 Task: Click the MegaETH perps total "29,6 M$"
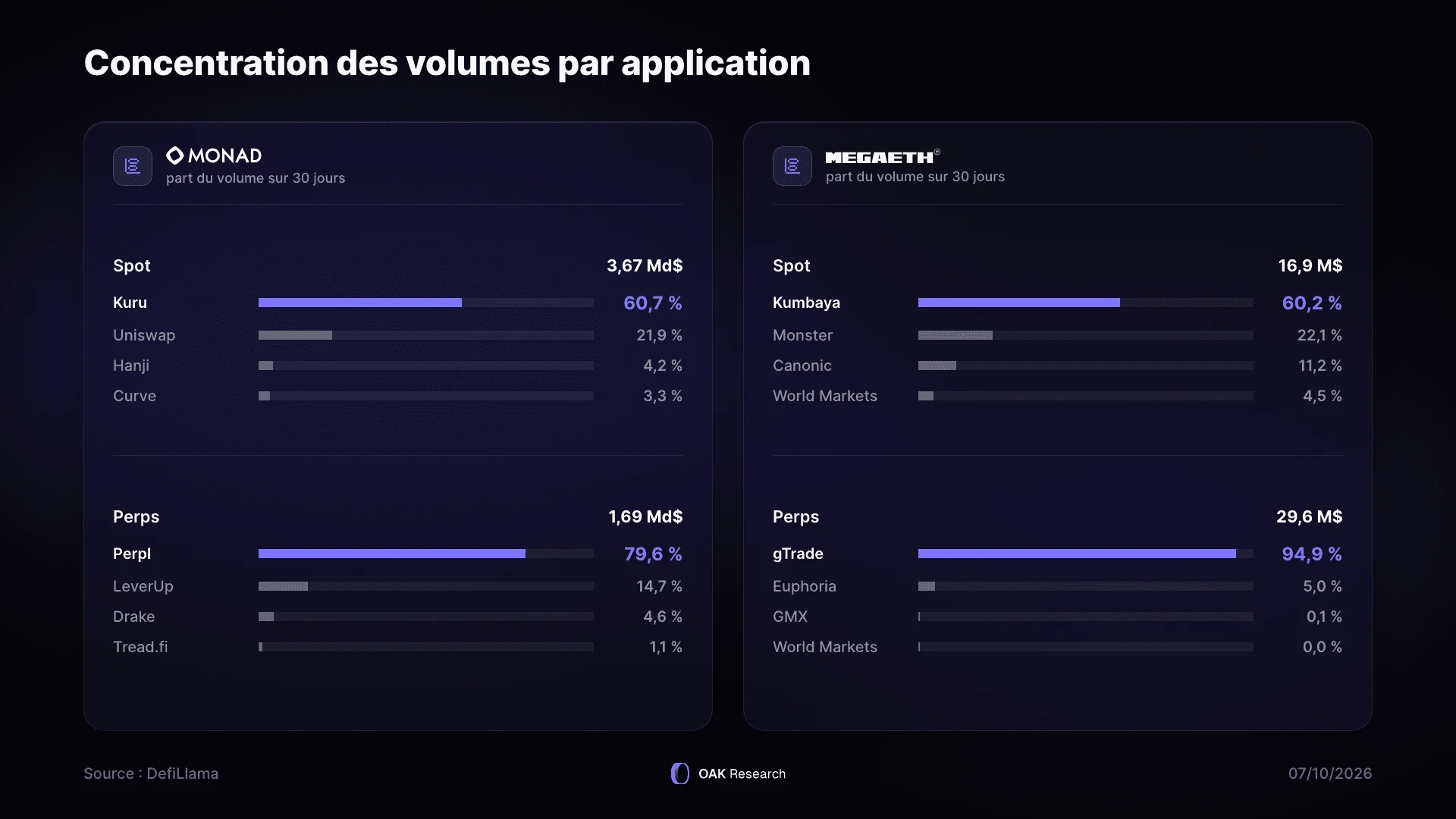[1310, 516]
